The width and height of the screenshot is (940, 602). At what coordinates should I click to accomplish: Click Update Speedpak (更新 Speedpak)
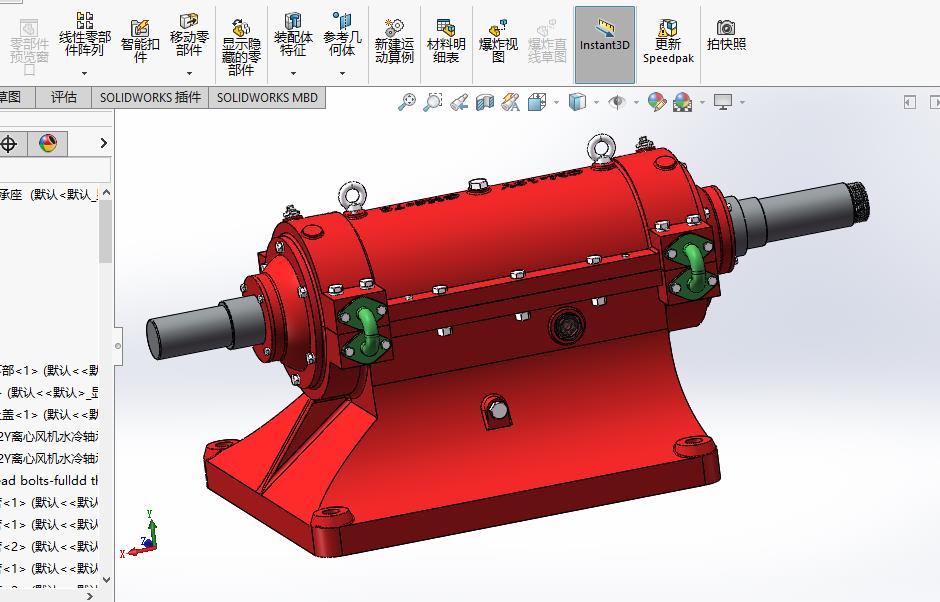668,42
